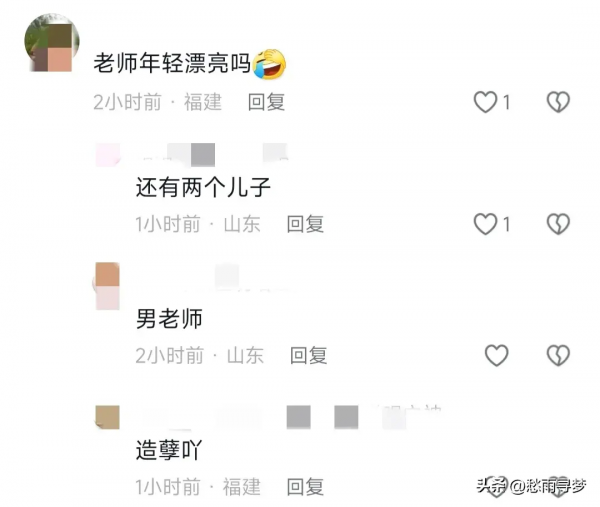Click the '头条@愁雨寻梦' watermark
Screen dimensions: 600x507
click(x=531, y=486)
